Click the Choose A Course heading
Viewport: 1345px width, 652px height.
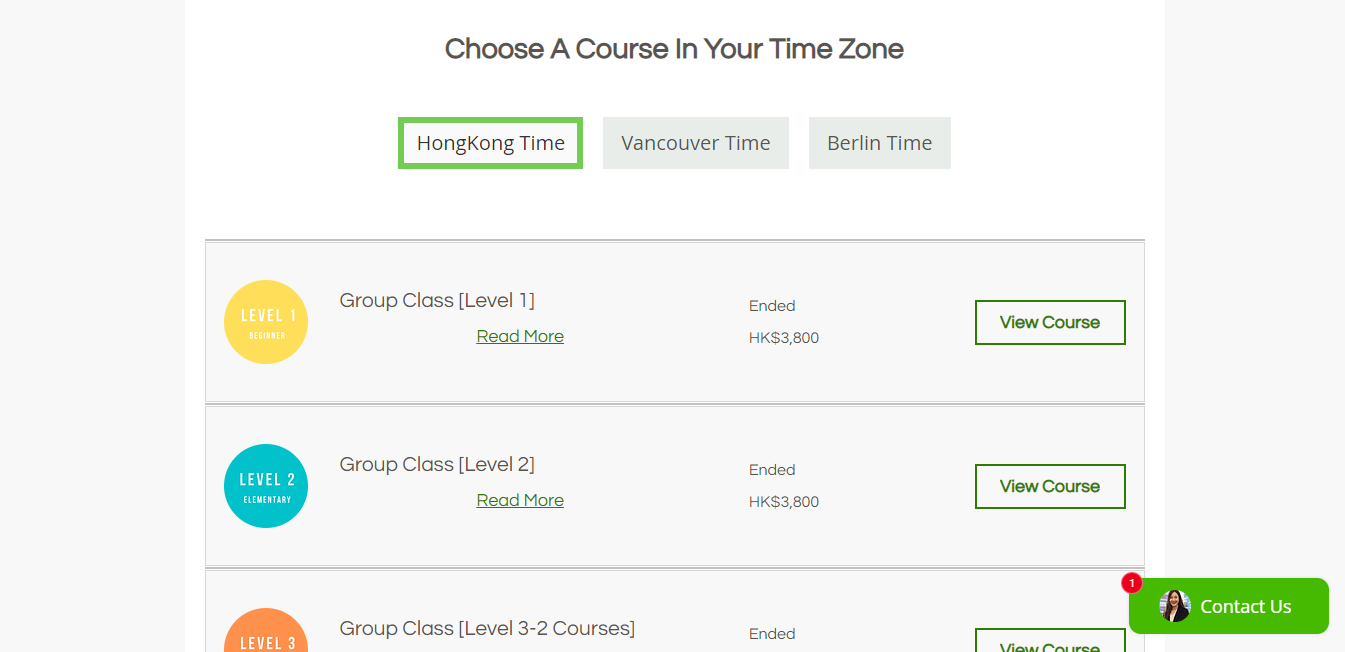click(x=674, y=49)
